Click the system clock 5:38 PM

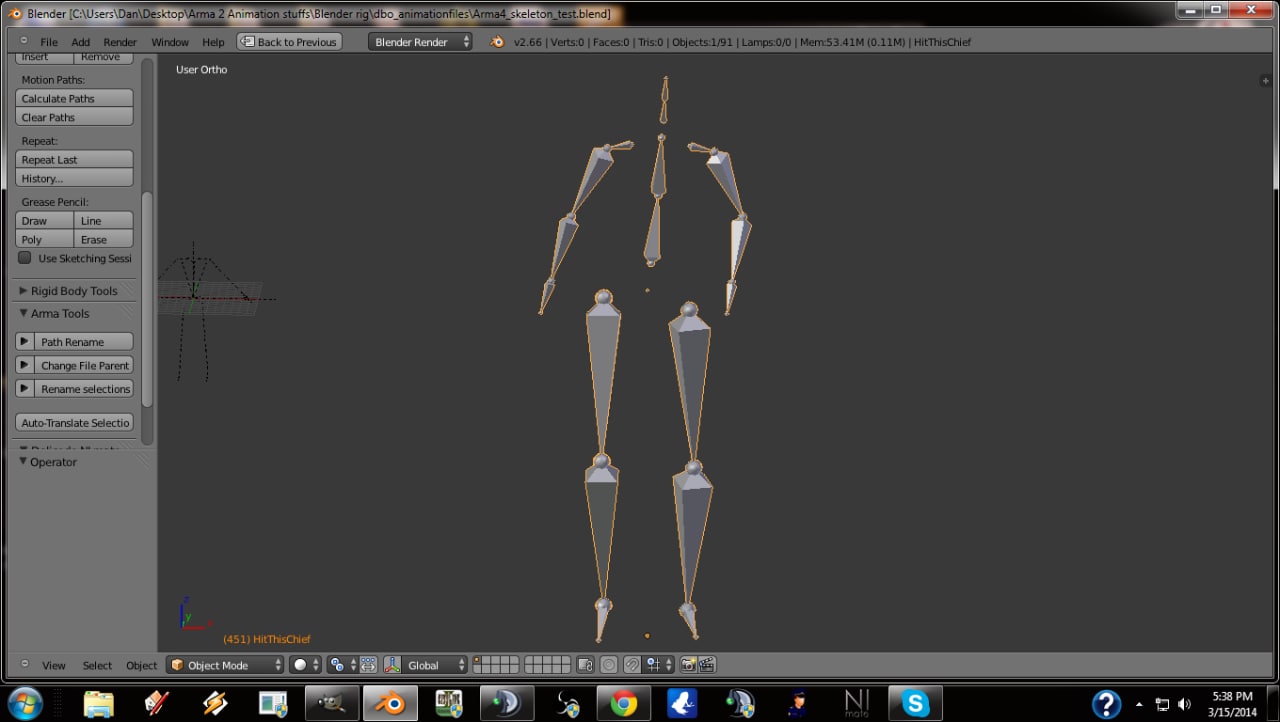click(1232, 696)
